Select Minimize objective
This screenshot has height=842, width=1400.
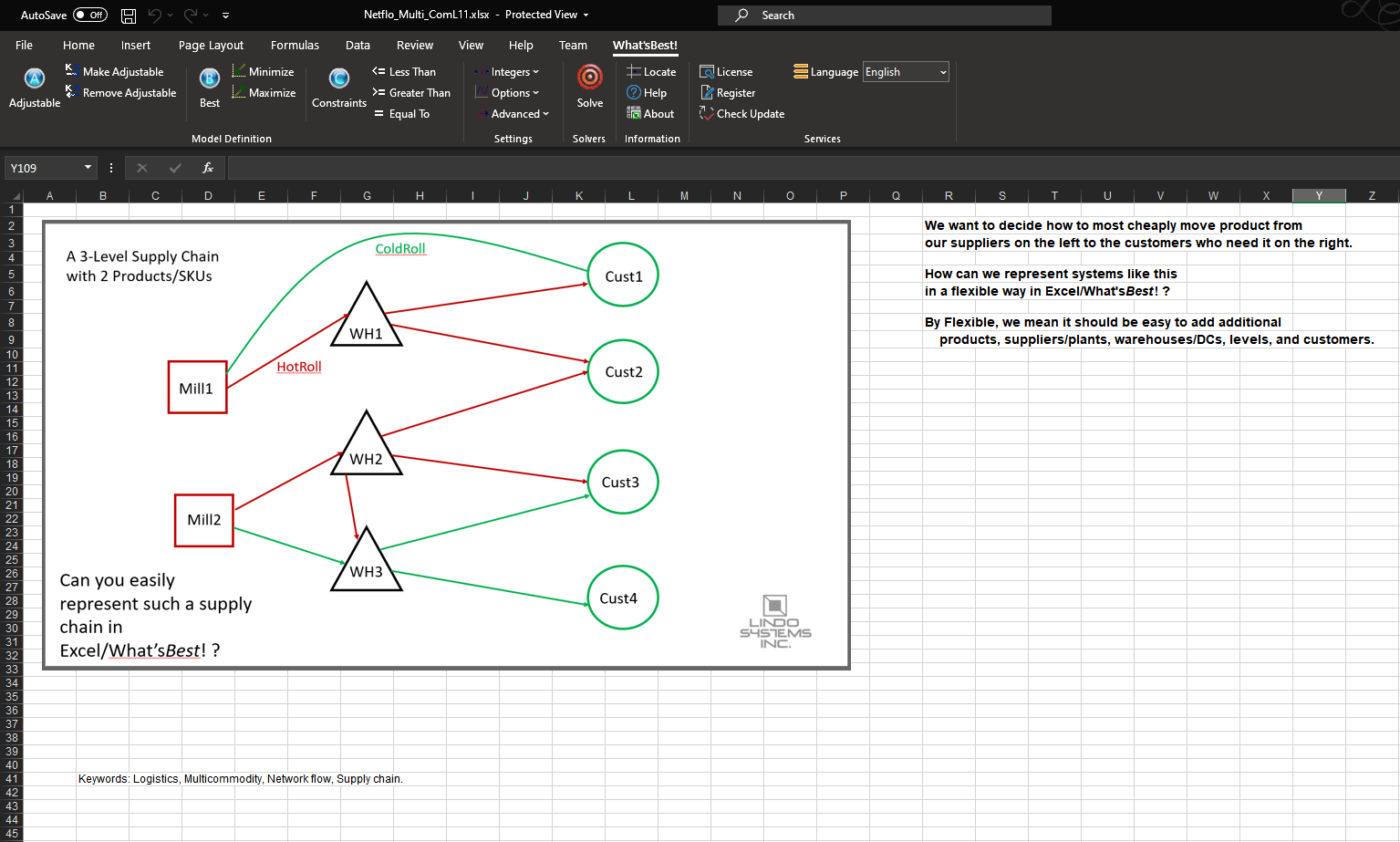click(263, 71)
